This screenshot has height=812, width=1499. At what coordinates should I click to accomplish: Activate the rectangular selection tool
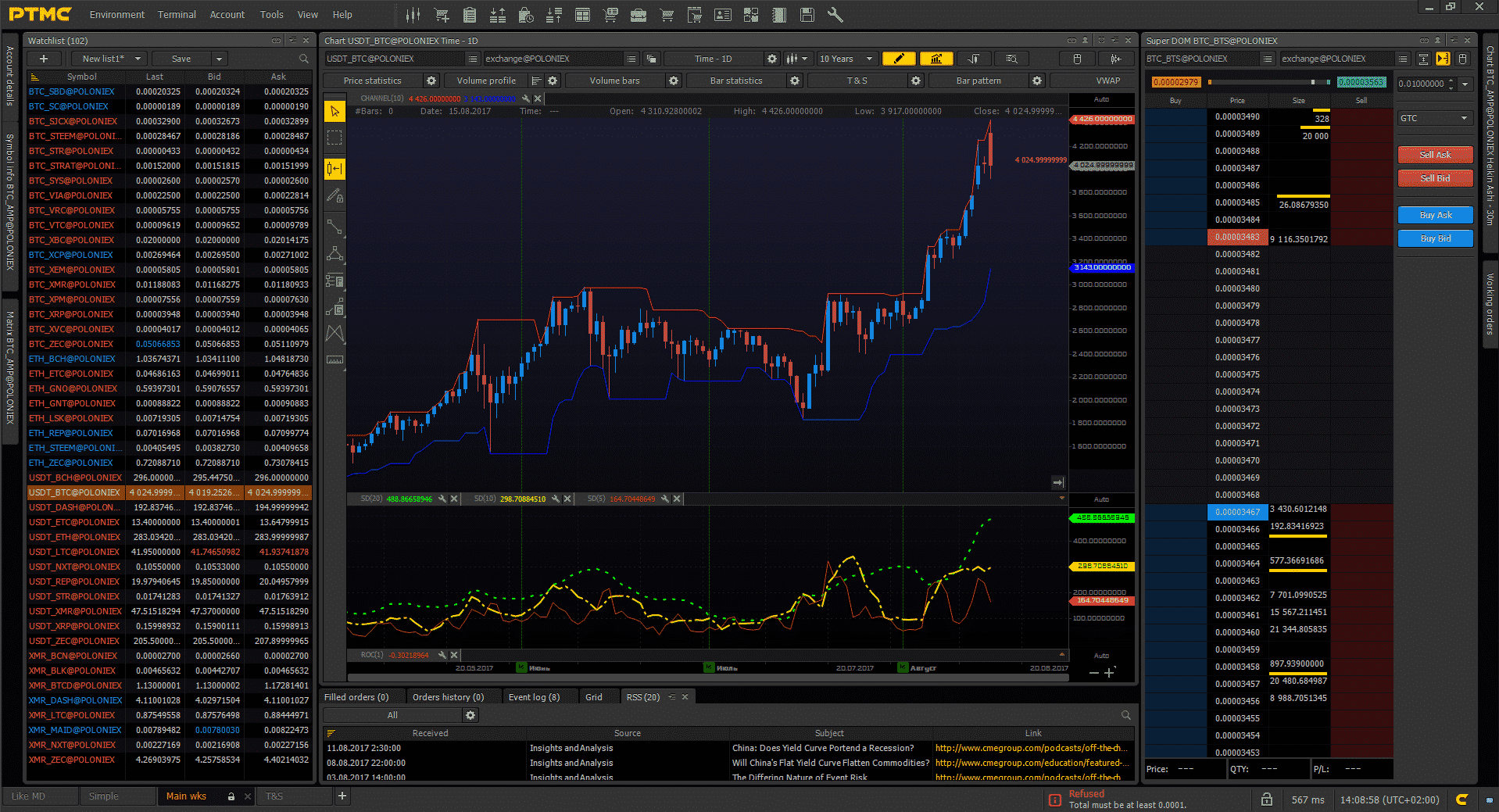[335, 138]
